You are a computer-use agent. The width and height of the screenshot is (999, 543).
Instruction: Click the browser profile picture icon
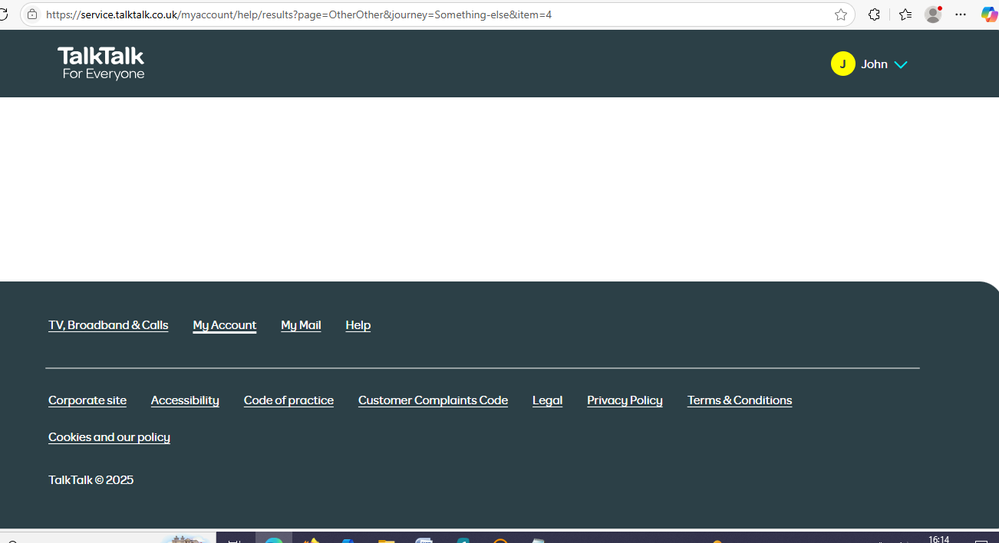[x=933, y=14]
